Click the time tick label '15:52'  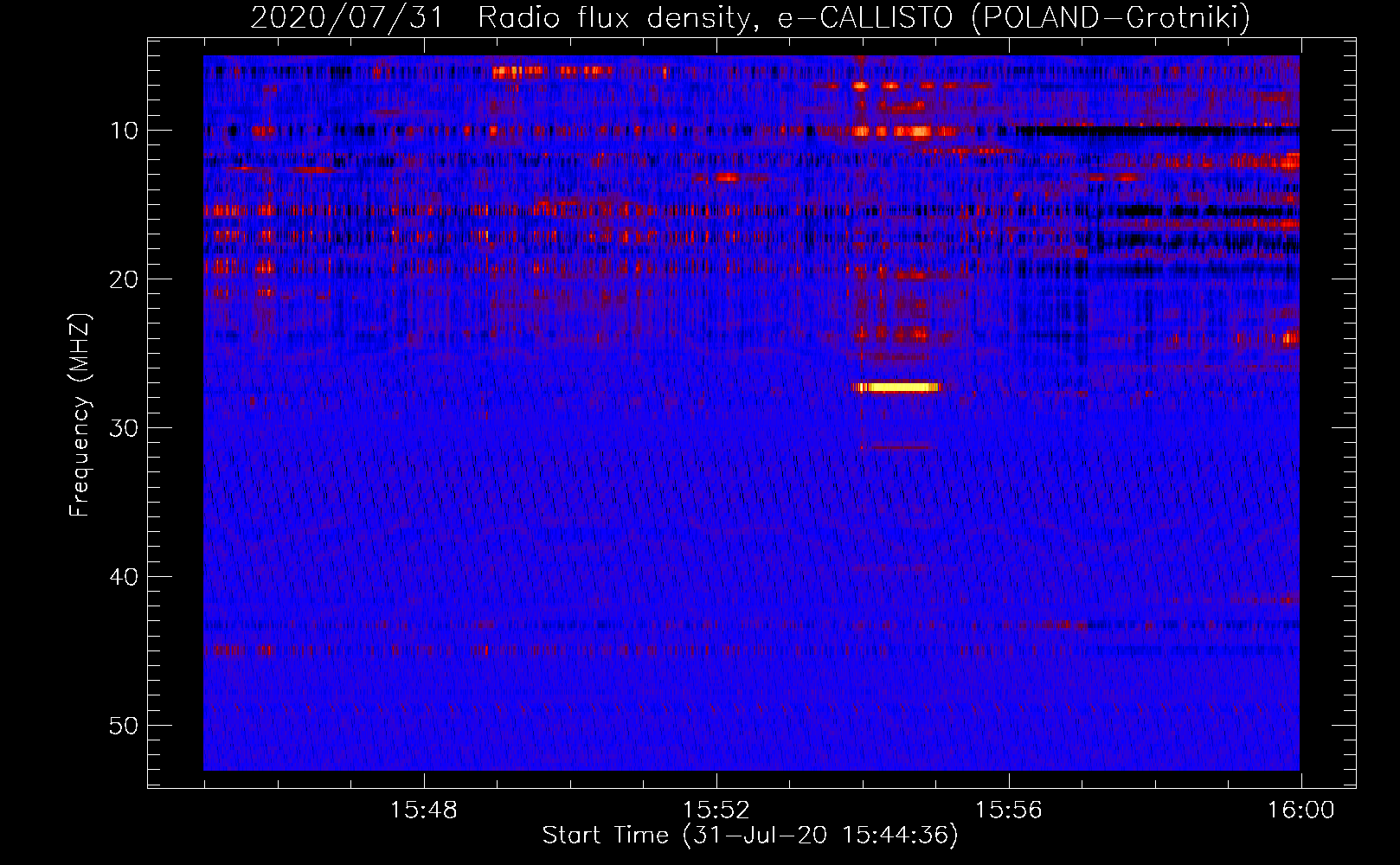pyautogui.click(x=716, y=811)
